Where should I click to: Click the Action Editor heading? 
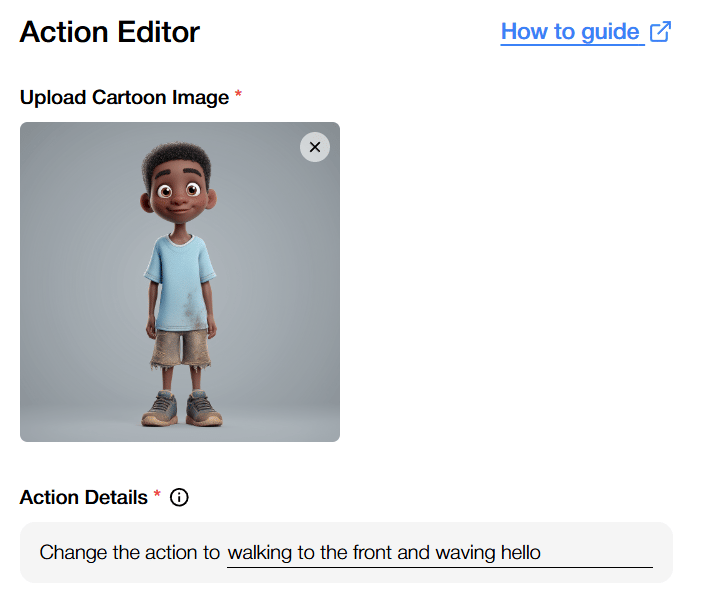click(110, 32)
